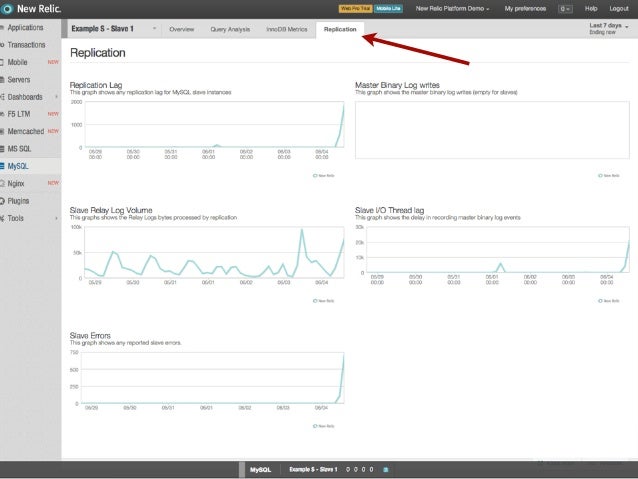Expand the Tools submenu arrow
This screenshot has height=479, width=638.
click(x=56, y=218)
